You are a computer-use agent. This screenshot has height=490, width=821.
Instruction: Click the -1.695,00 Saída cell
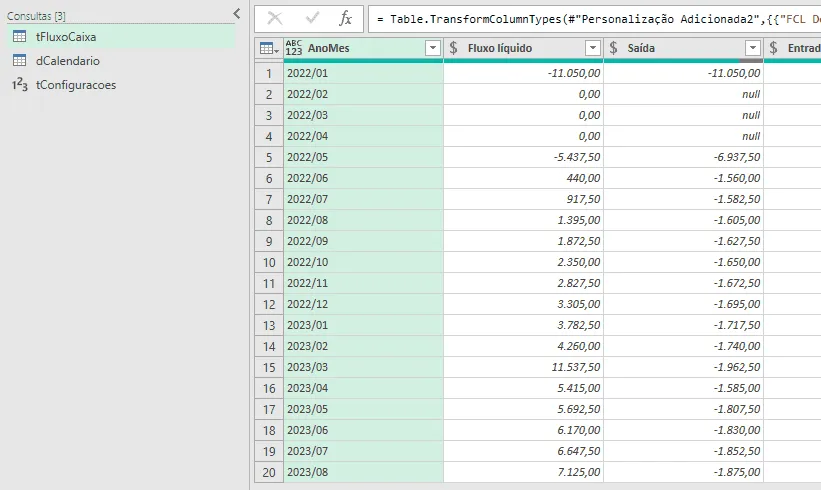683,304
